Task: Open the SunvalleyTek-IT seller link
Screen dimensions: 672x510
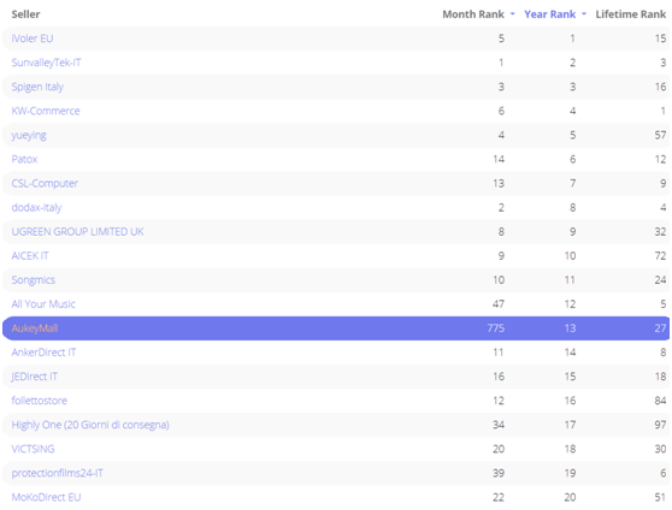Action: point(46,63)
